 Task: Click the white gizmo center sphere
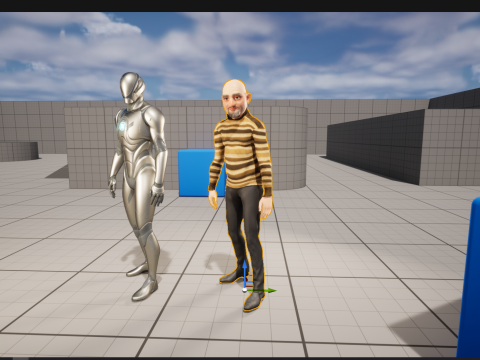tap(245, 290)
